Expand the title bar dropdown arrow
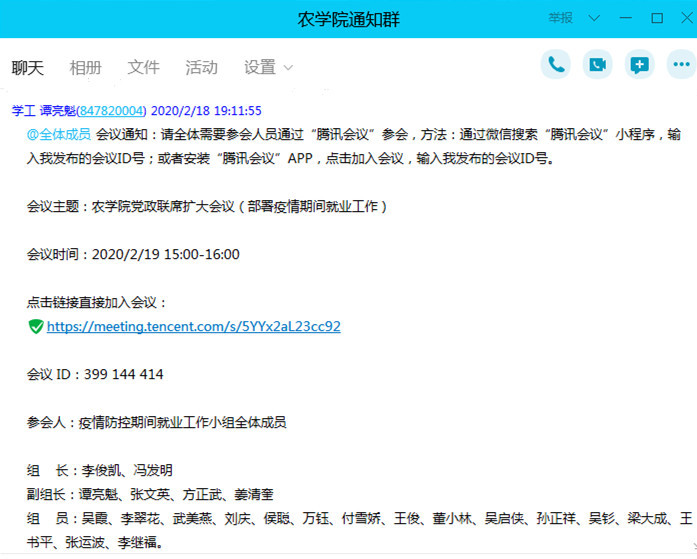 coord(595,18)
